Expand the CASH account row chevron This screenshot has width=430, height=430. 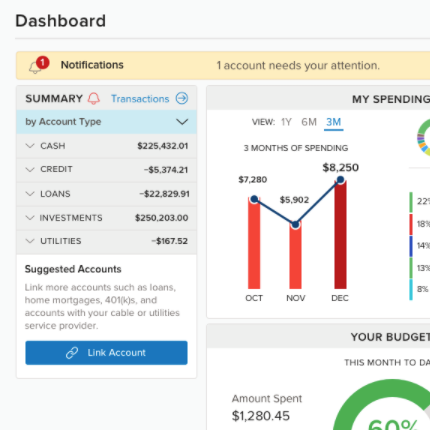[x=30, y=146]
